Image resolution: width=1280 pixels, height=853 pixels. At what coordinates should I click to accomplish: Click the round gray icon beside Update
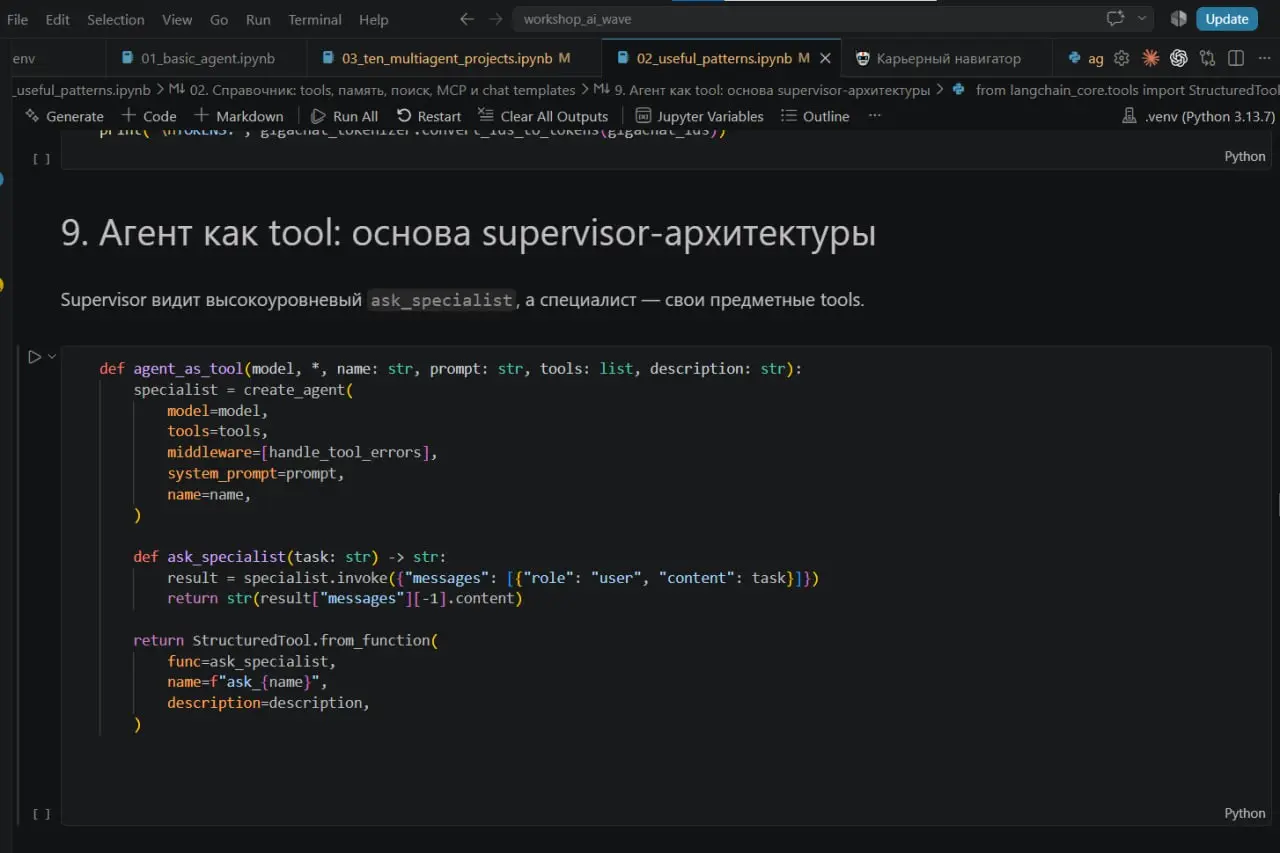1178,19
